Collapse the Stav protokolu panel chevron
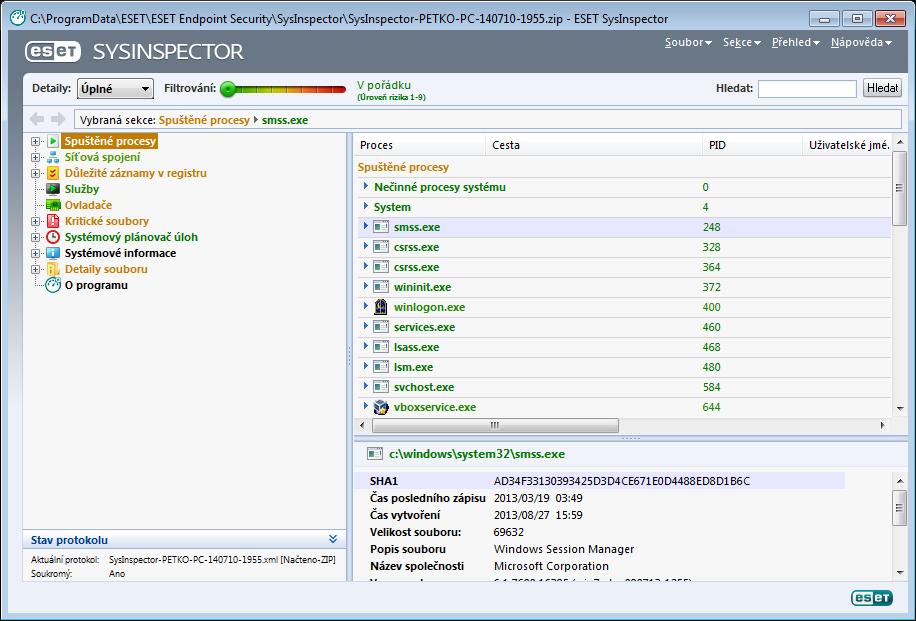This screenshot has width=916, height=621. click(x=333, y=539)
